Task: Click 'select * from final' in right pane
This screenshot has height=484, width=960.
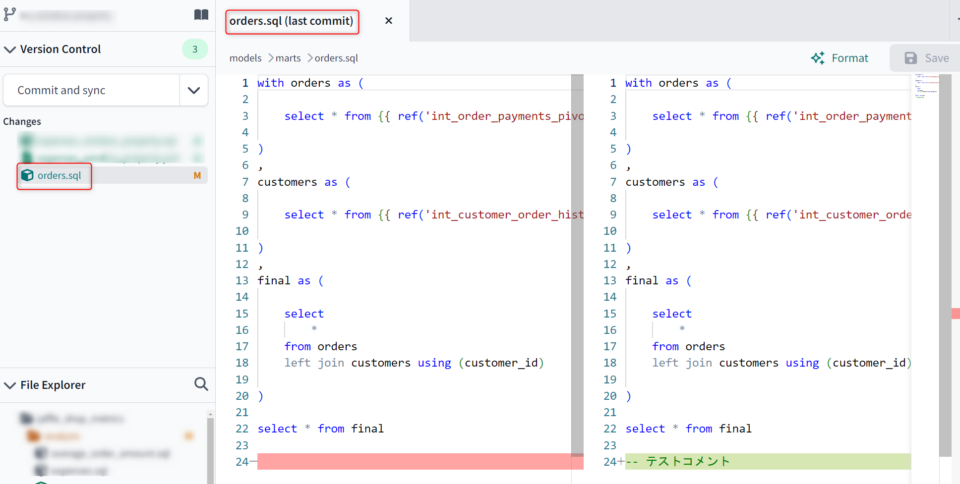Action: coord(688,429)
